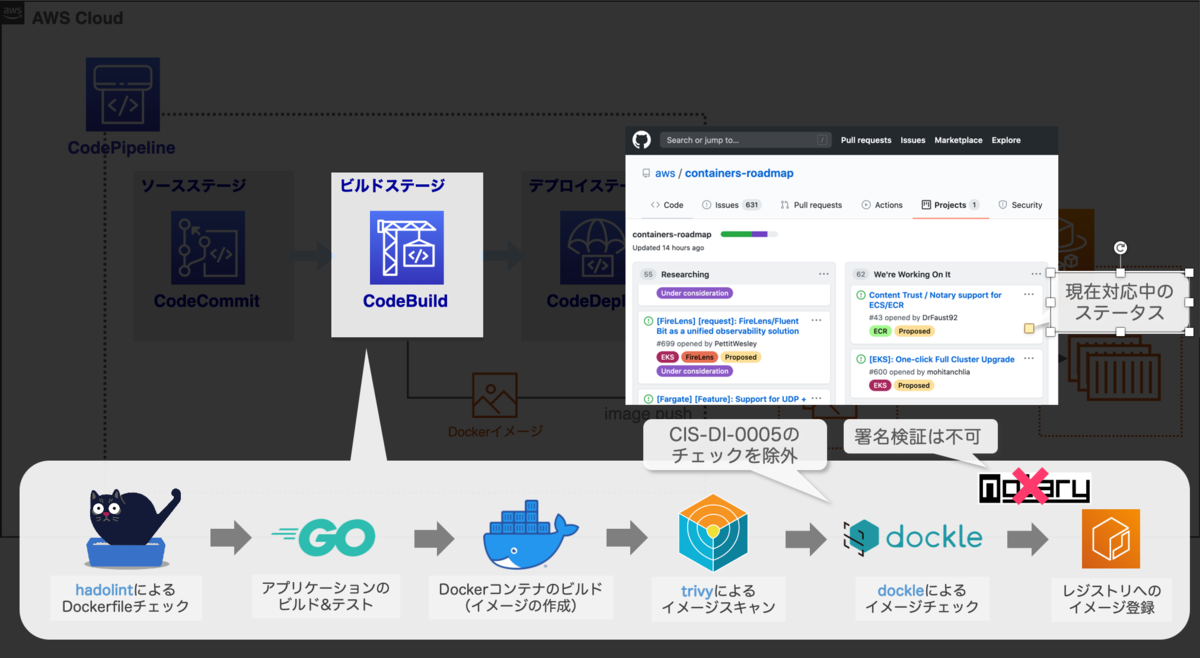Click open-issue icon on FireLens card
Viewport: 1200px width, 658px height.
(x=648, y=320)
